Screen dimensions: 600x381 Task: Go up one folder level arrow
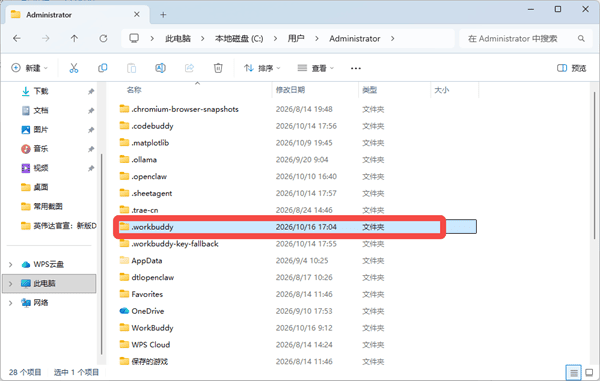pyautogui.click(x=74, y=38)
